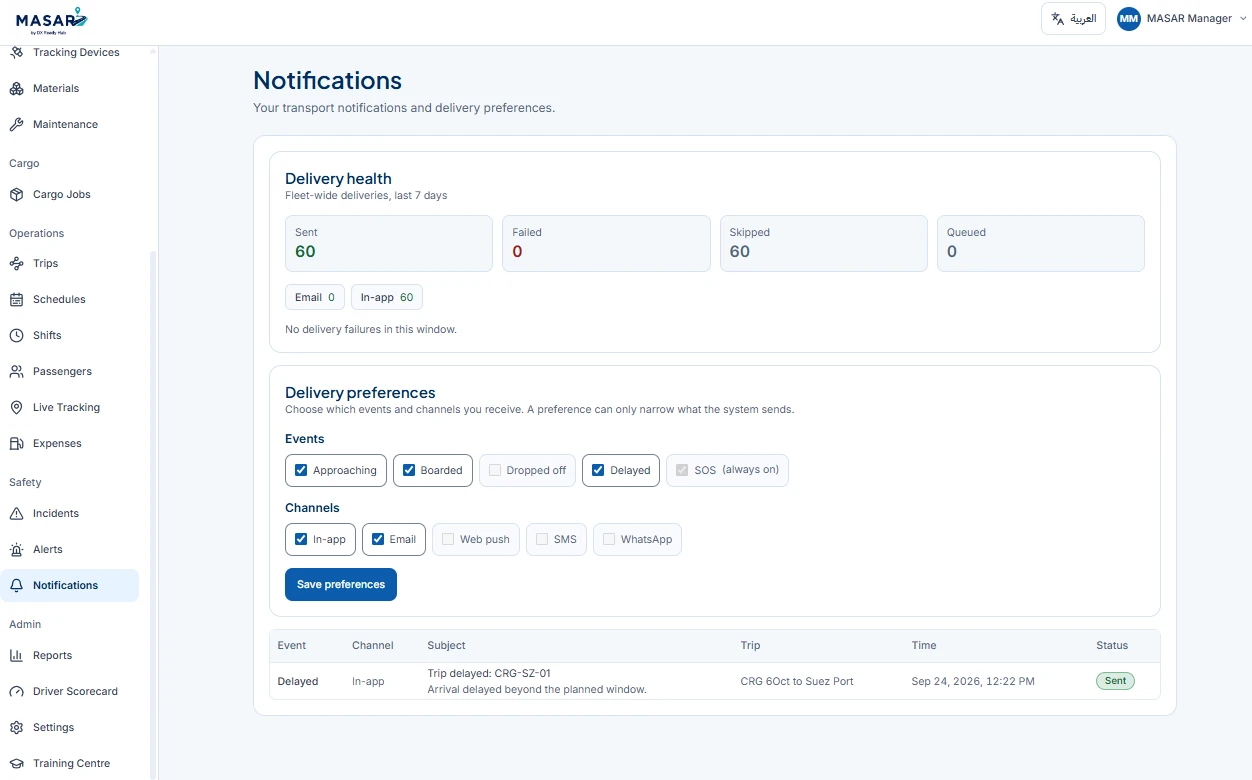
Task: Click the Failed 0 stat card
Action: tap(606, 243)
